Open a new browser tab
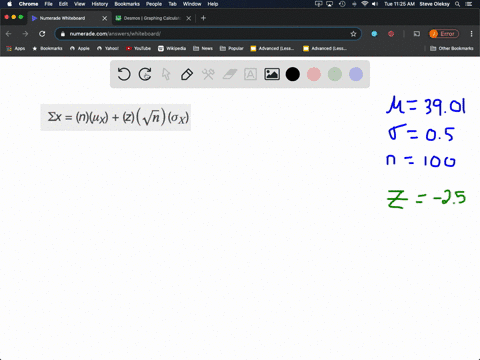Viewport: 480px width, 360px height. tap(203, 18)
